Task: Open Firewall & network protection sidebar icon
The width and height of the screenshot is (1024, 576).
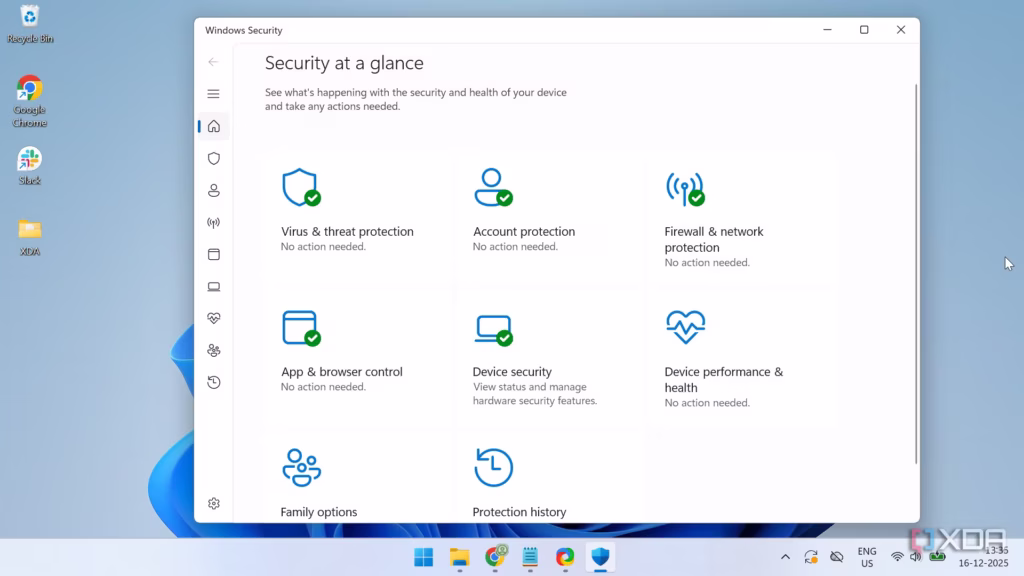Action: (x=214, y=223)
